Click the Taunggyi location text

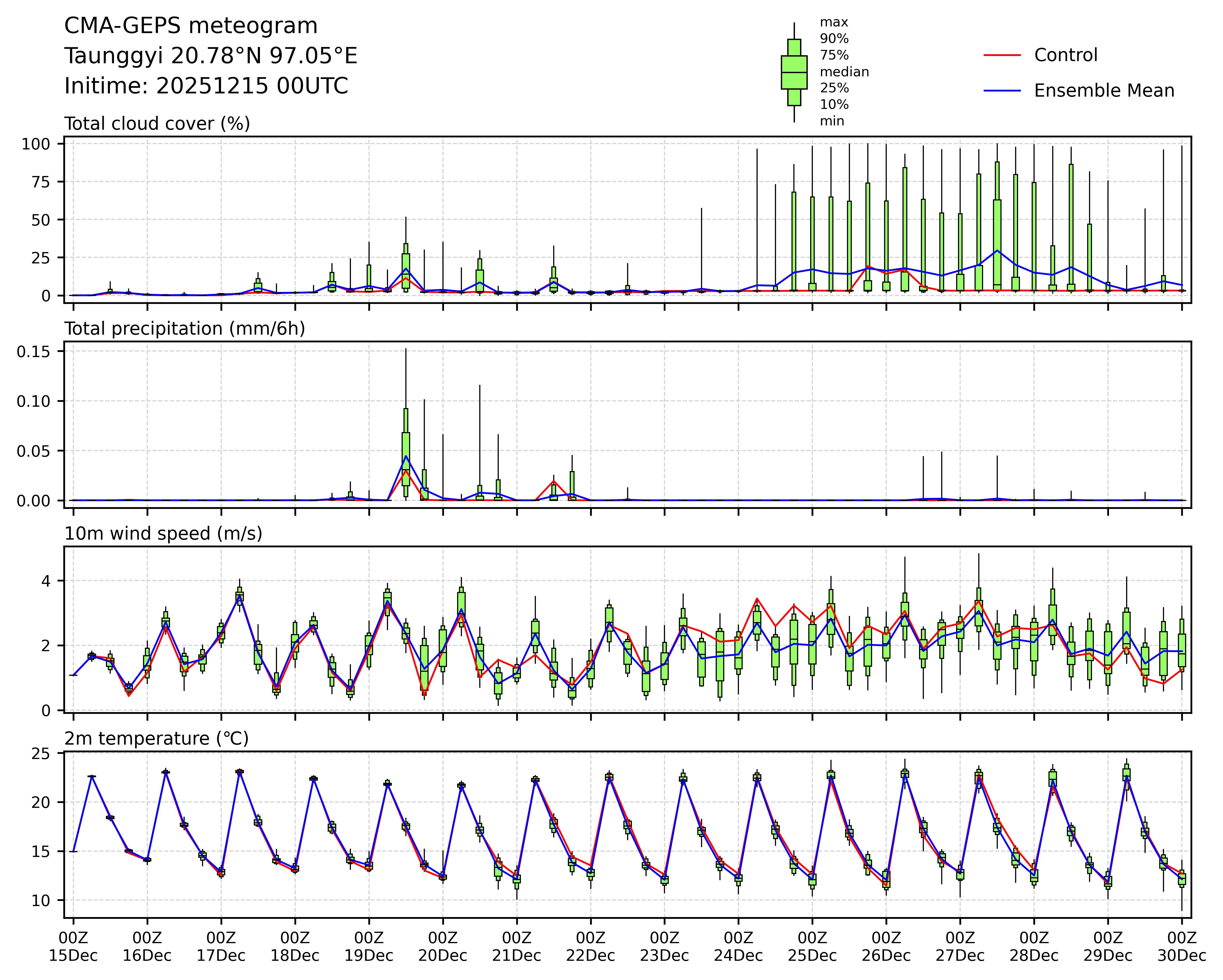[x=211, y=56]
